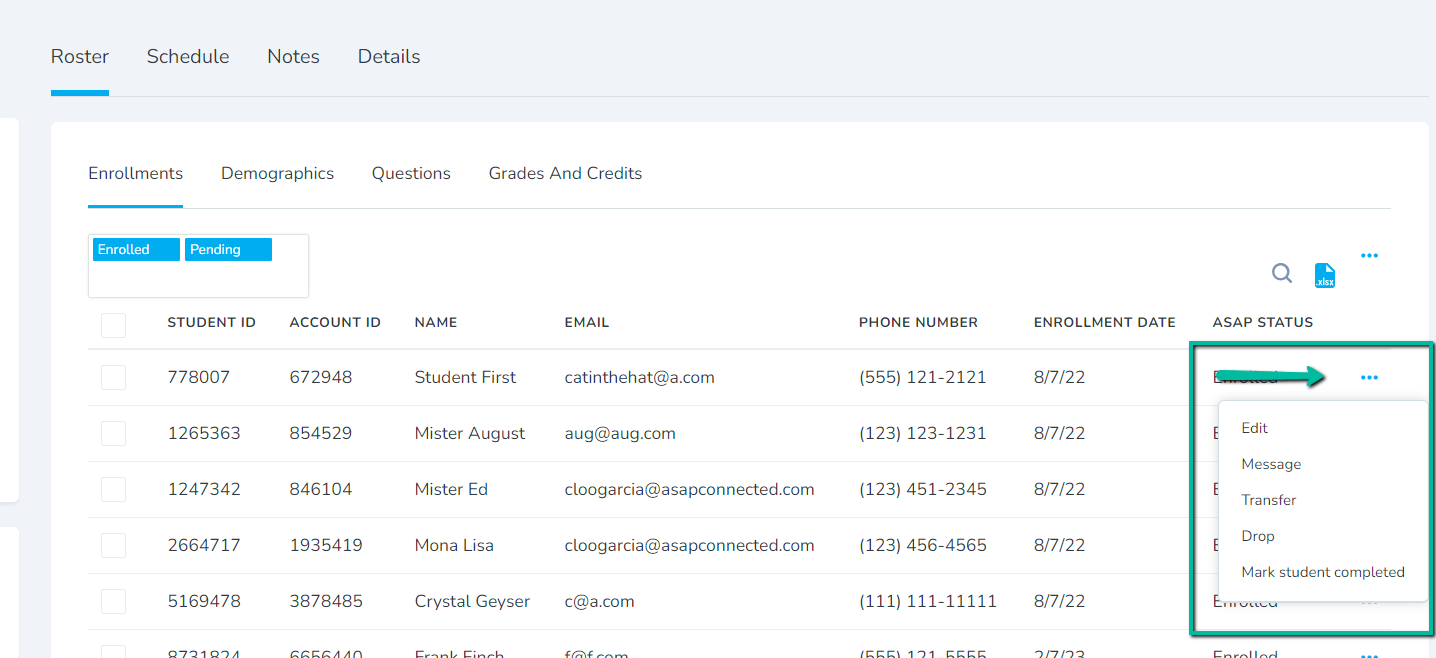The height and width of the screenshot is (658, 1436).
Task: Click the name Mister August
Action: click(470, 433)
